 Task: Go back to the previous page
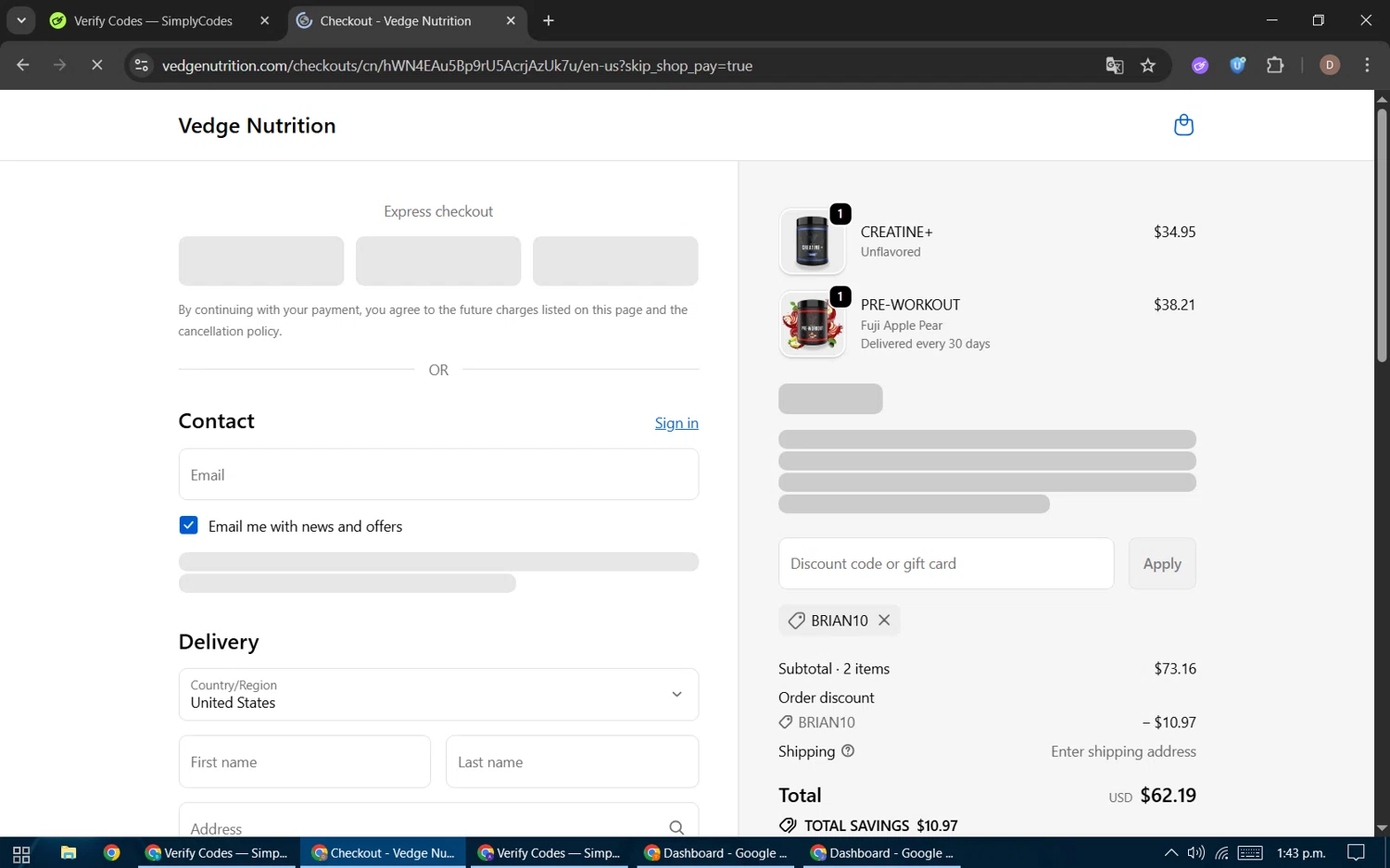tap(23, 65)
